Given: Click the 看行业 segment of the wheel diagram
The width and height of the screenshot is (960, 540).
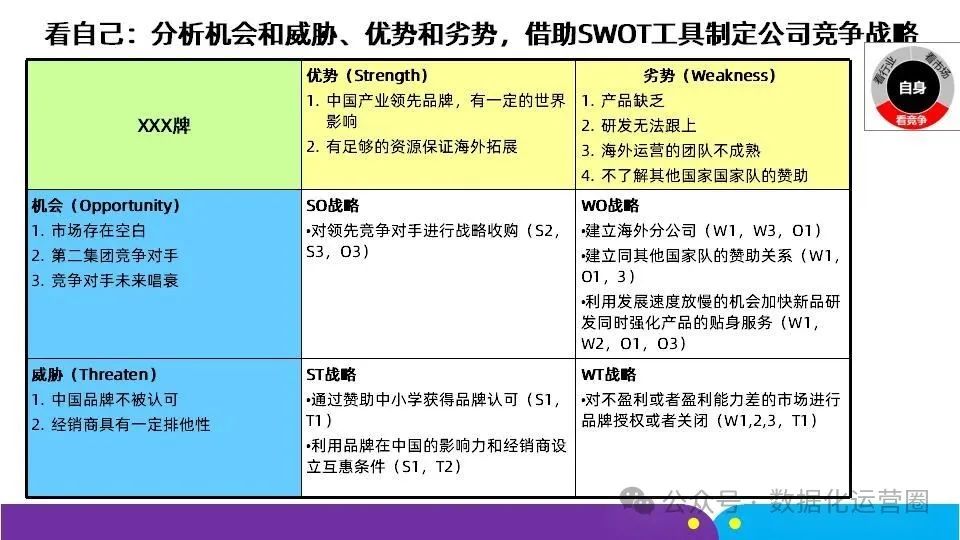Looking at the screenshot, I should coord(883,69).
